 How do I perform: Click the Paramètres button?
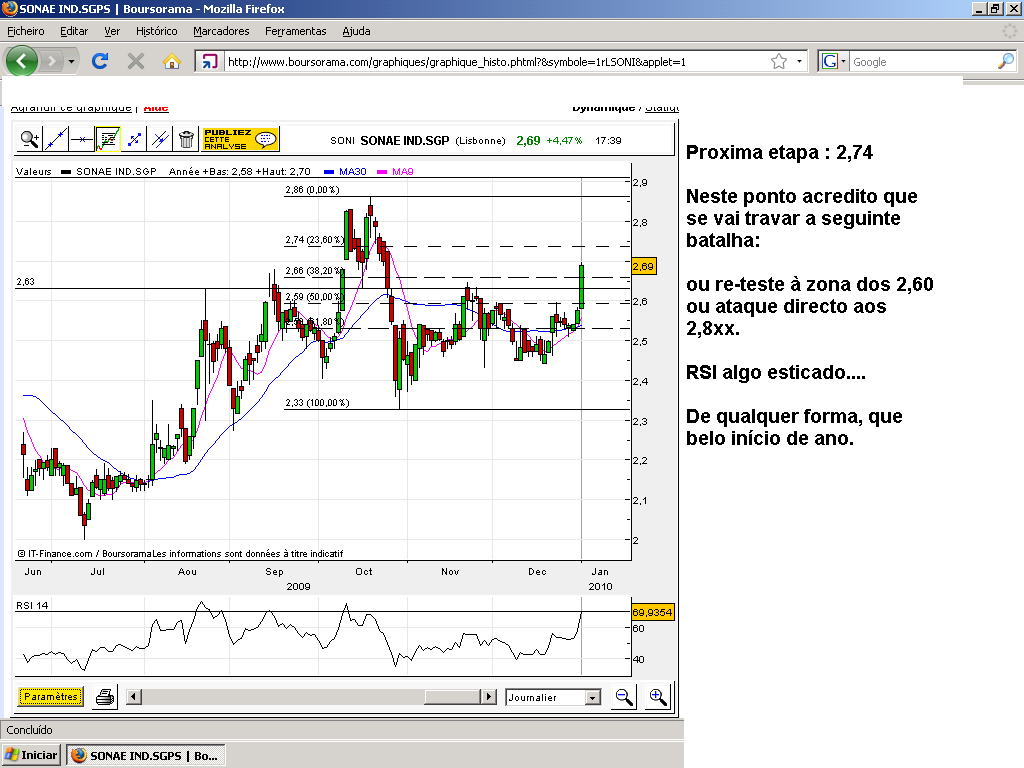pos(51,697)
